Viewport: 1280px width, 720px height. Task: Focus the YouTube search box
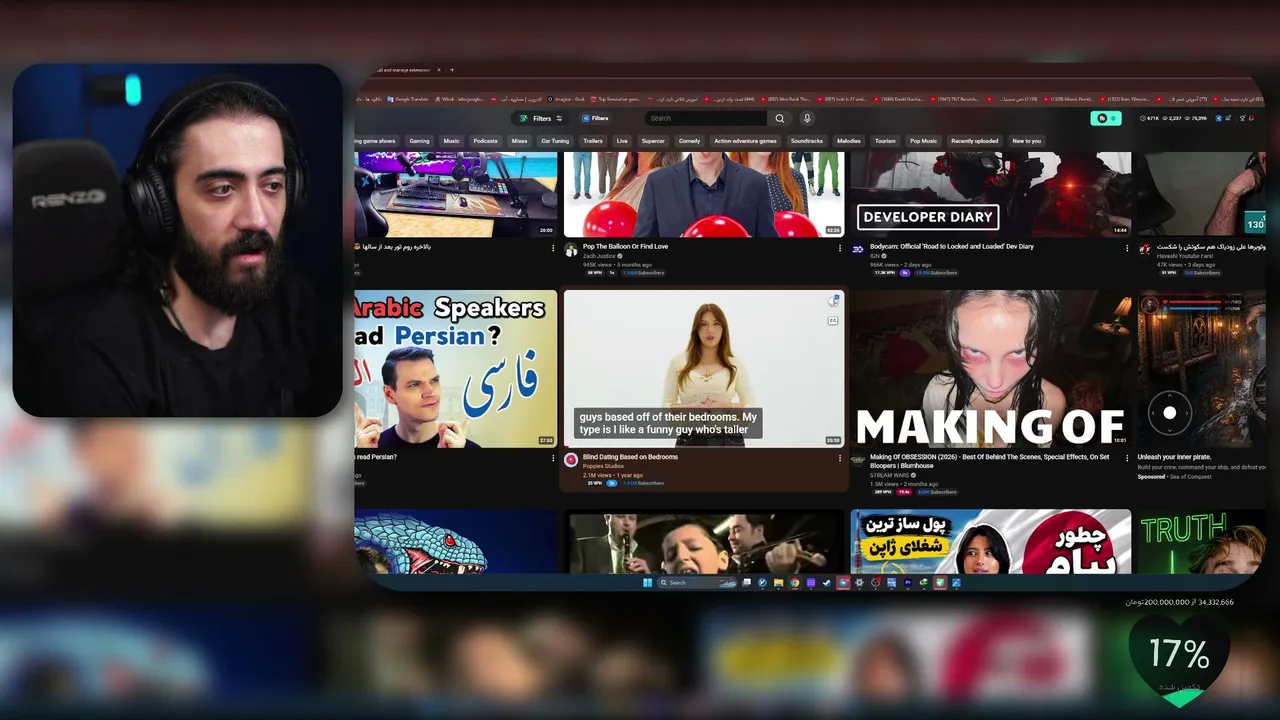706,118
